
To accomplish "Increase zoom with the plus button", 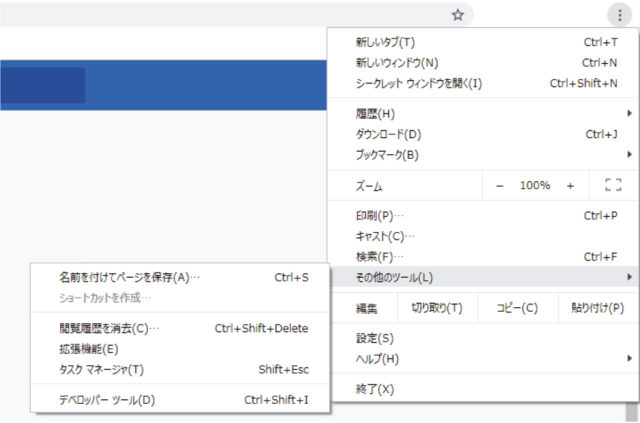I will (570, 186).
